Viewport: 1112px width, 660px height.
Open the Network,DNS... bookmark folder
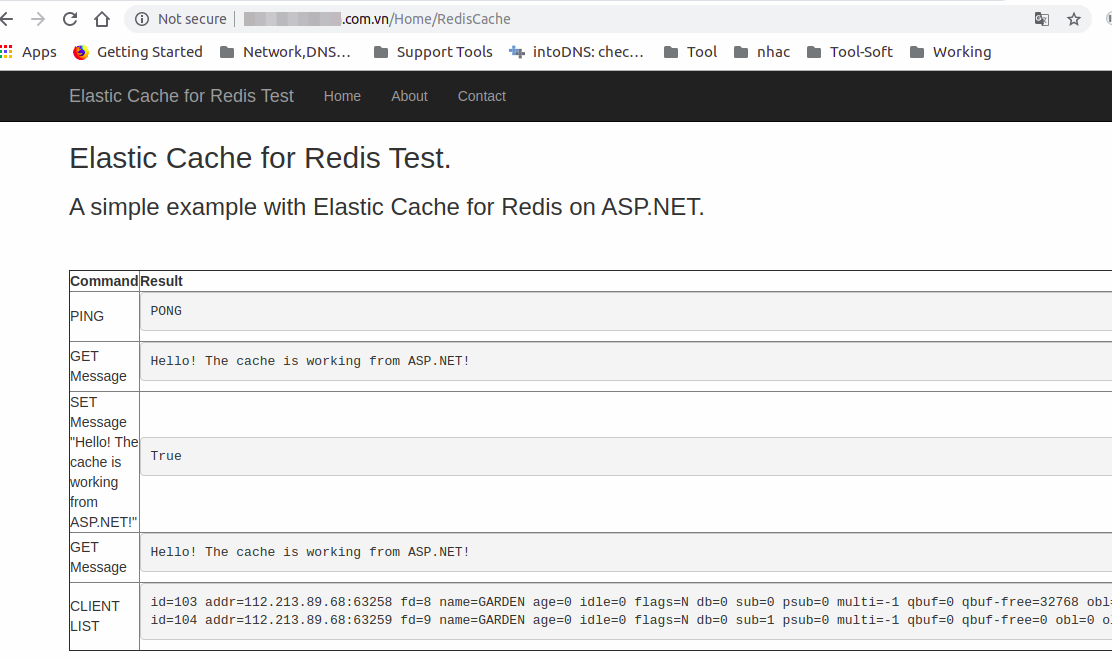285,52
